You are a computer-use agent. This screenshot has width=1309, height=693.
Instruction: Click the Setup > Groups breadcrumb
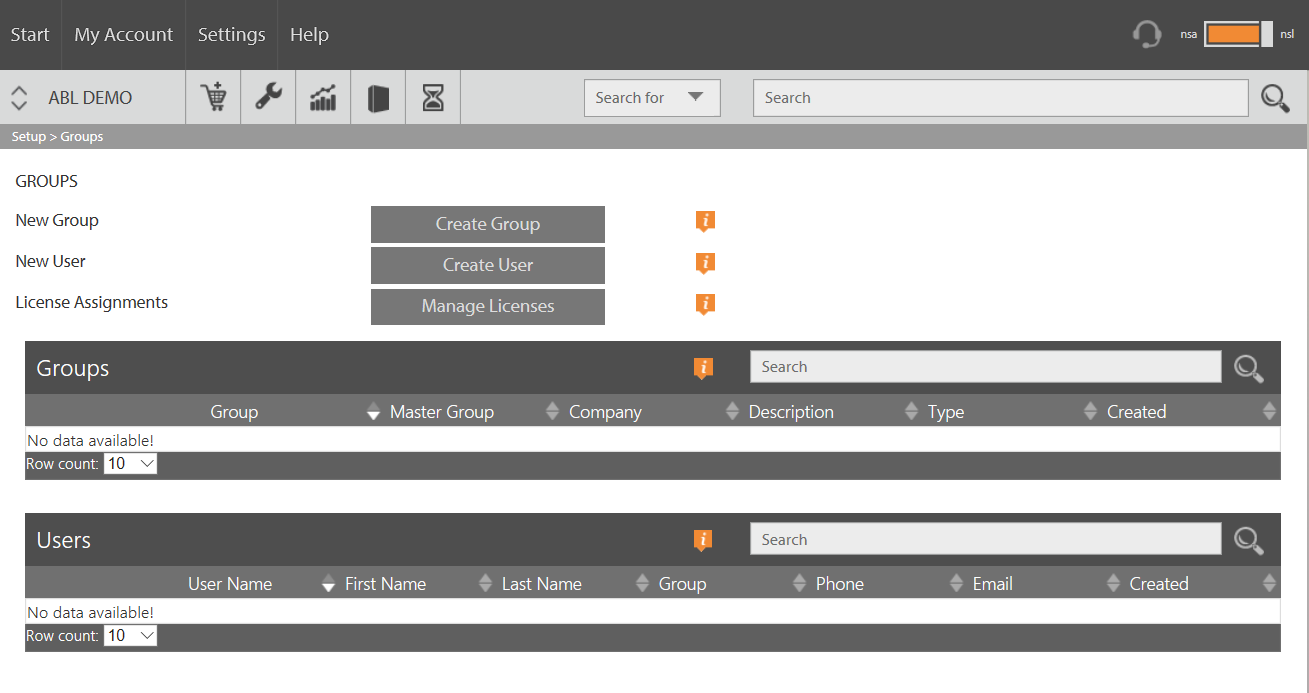point(57,136)
